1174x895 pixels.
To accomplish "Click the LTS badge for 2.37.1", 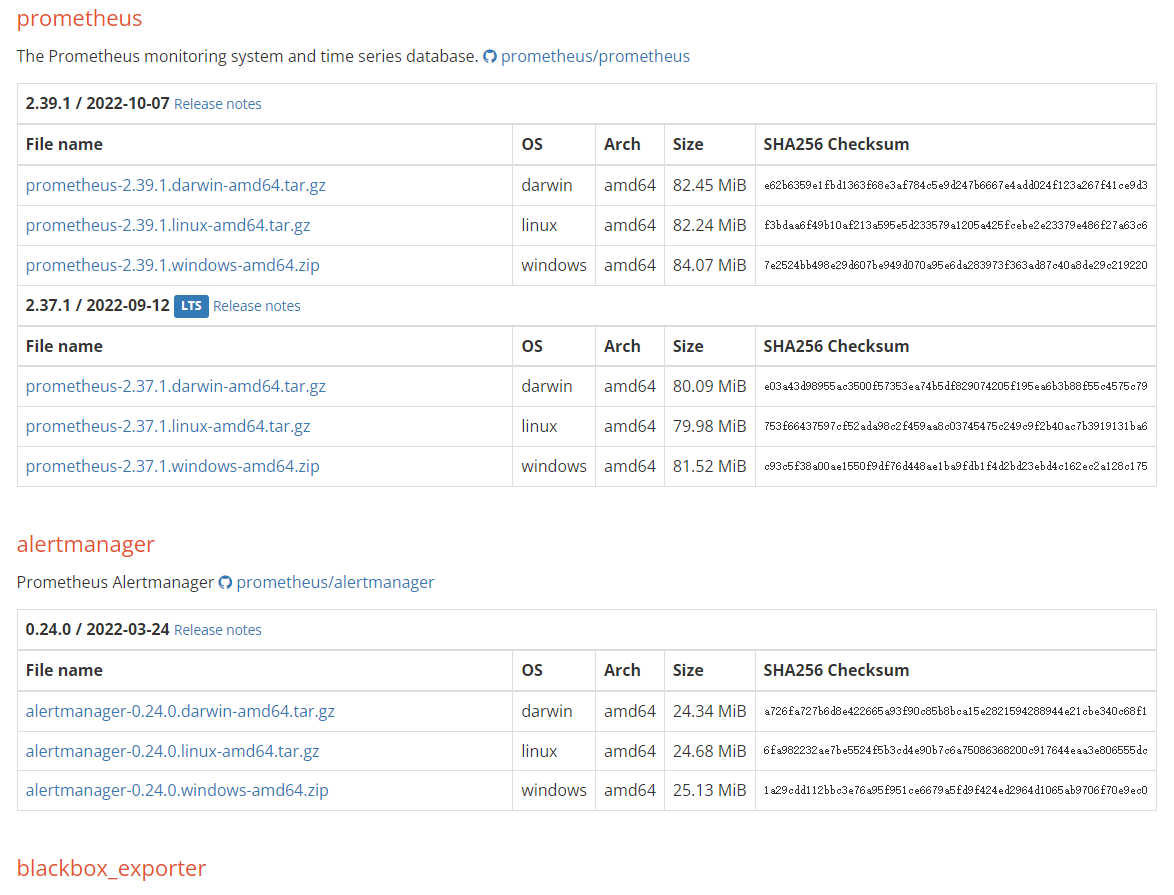I will click(x=191, y=306).
